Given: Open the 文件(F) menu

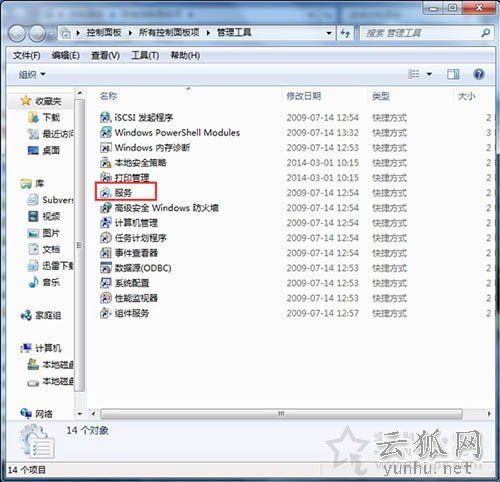Looking at the screenshot, I should 27,55.
